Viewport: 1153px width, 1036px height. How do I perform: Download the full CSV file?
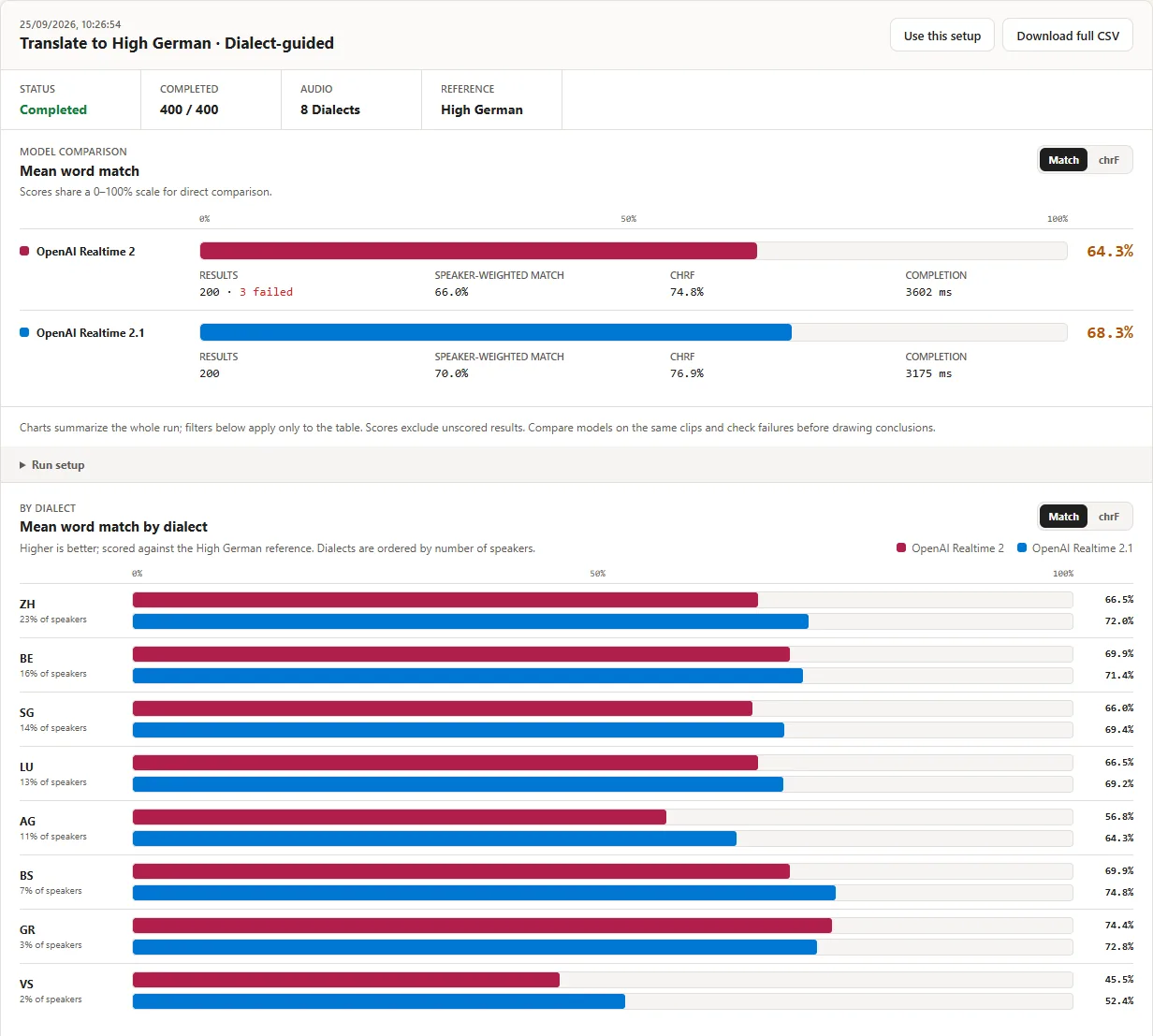1068,36
